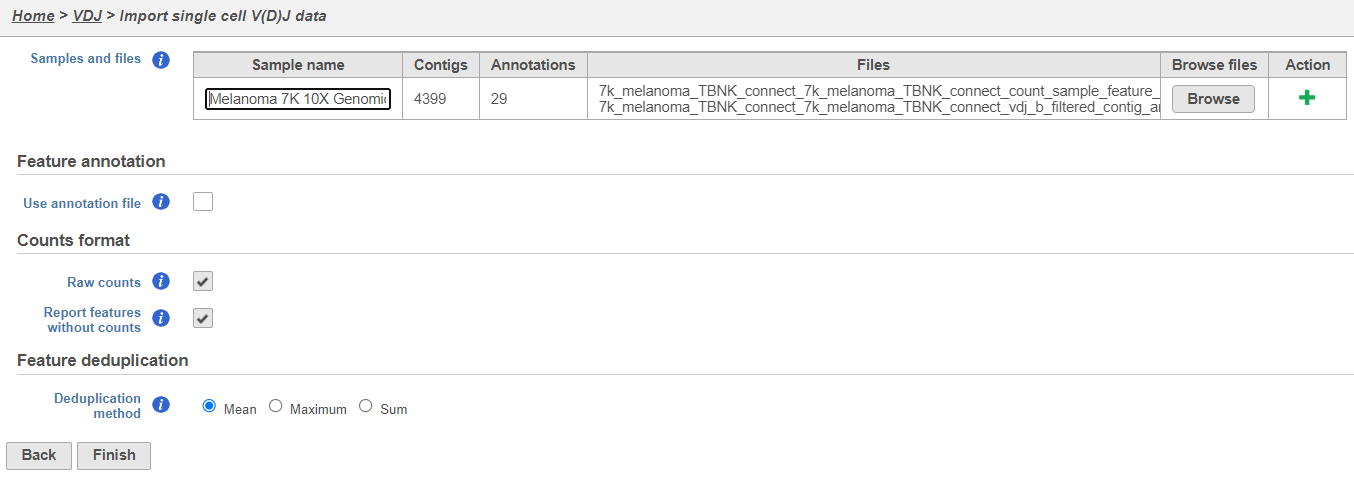Click the Sample name text field
This screenshot has width=1354, height=480.
click(x=298, y=99)
